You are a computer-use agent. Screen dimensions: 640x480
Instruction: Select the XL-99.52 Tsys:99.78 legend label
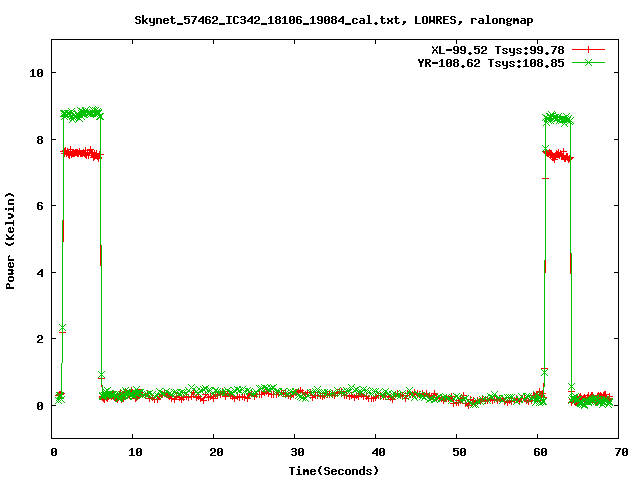coord(498,50)
